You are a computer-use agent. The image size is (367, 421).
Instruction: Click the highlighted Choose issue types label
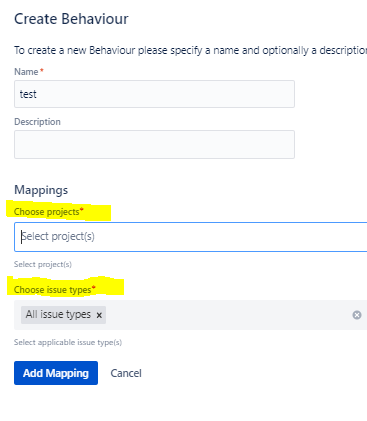coord(53,290)
